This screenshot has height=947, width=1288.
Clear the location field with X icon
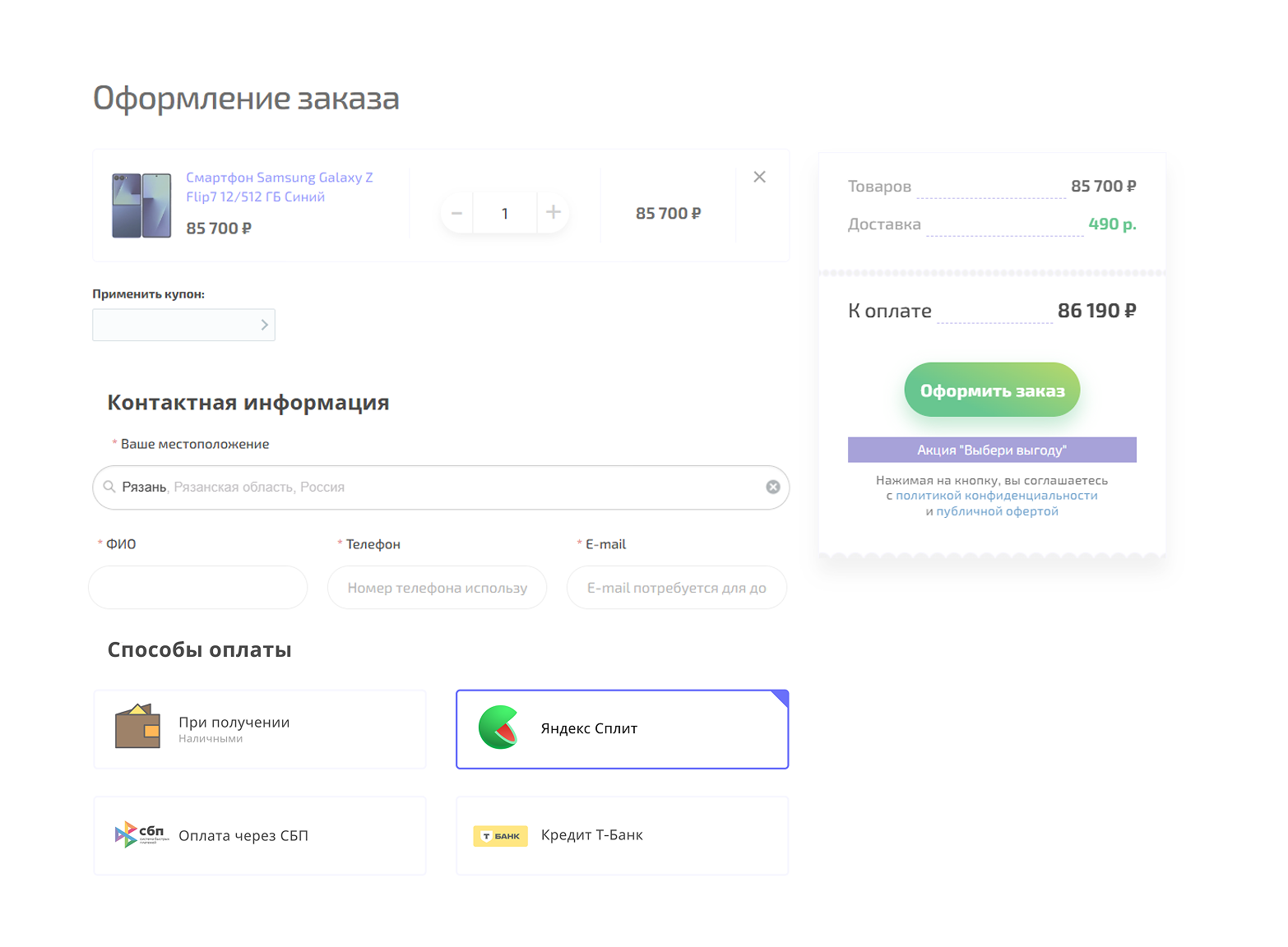pos(772,487)
